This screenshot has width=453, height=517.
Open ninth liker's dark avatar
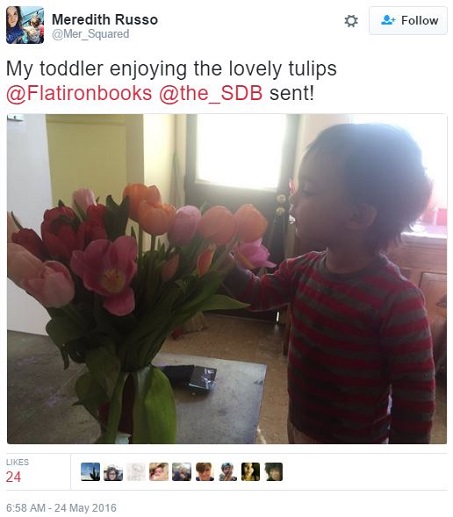pos(274,472)
